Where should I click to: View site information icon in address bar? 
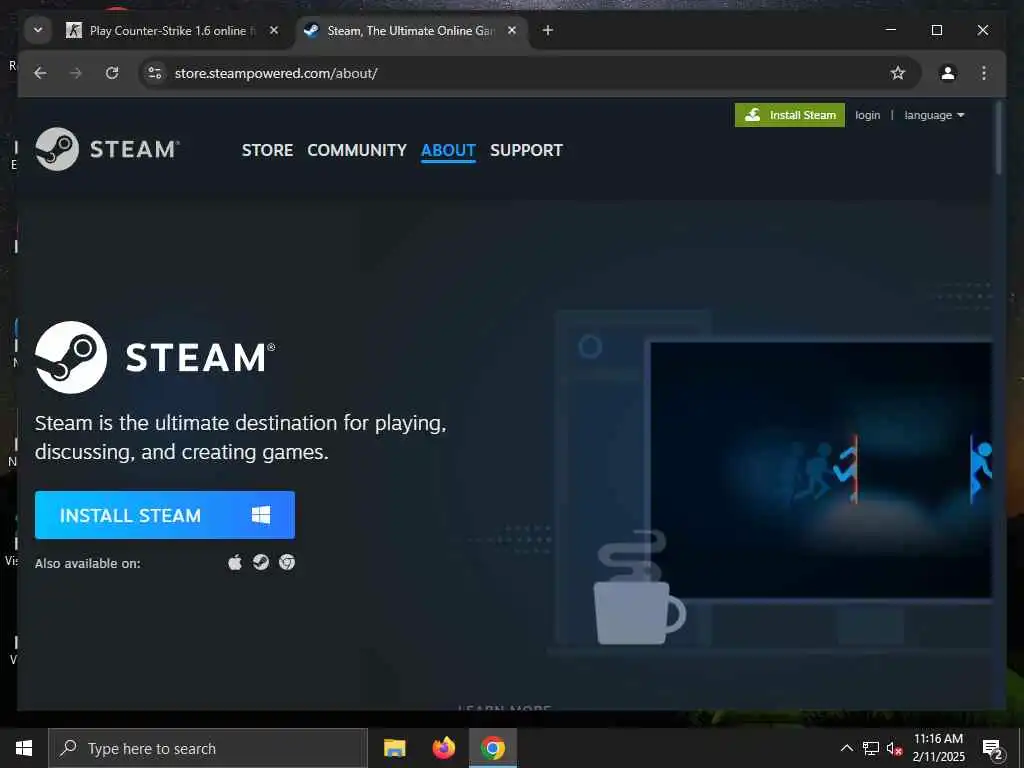point(155,73)
